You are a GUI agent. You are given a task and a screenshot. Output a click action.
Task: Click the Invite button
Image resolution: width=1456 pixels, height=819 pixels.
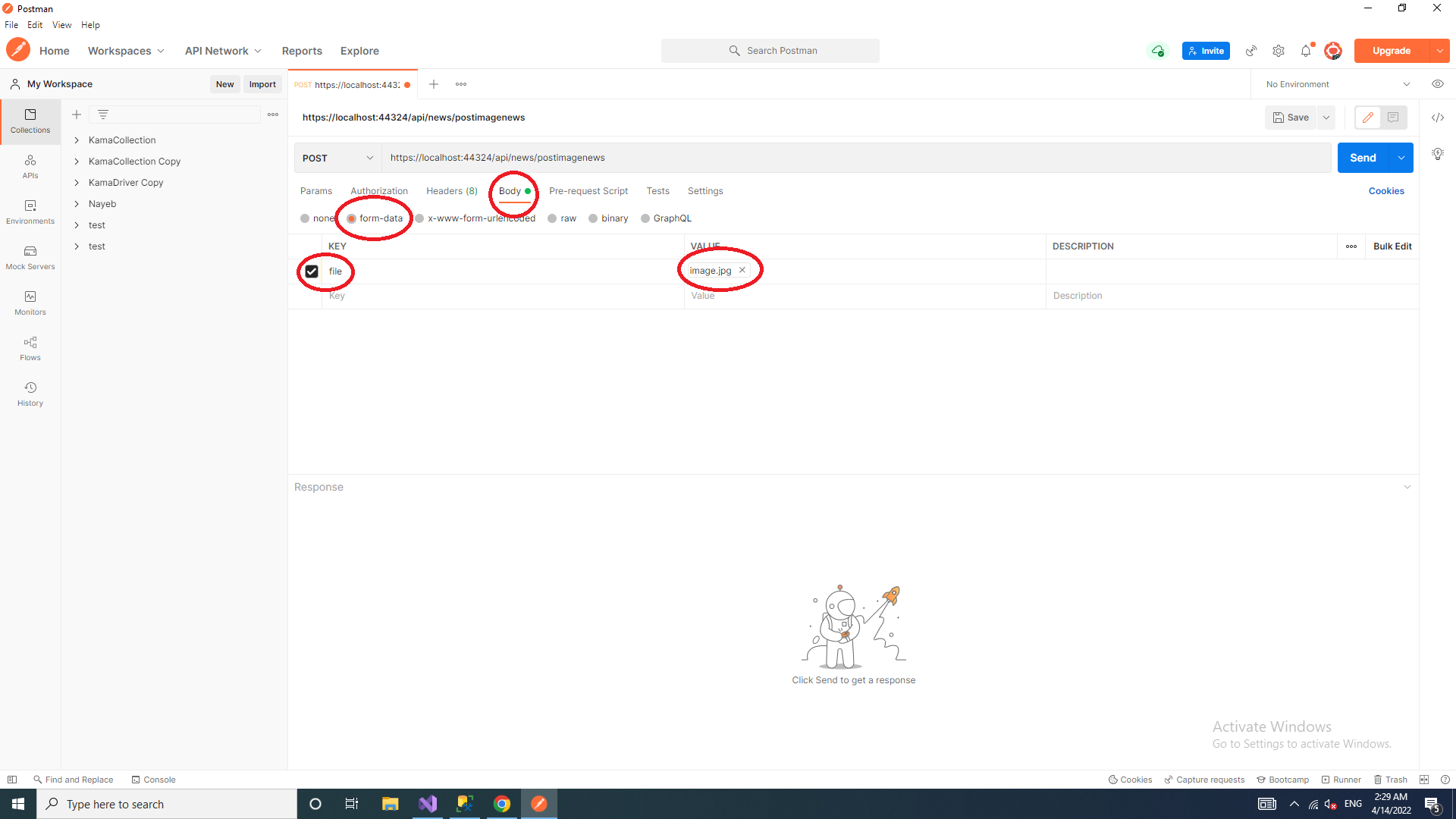point(1206,51)
